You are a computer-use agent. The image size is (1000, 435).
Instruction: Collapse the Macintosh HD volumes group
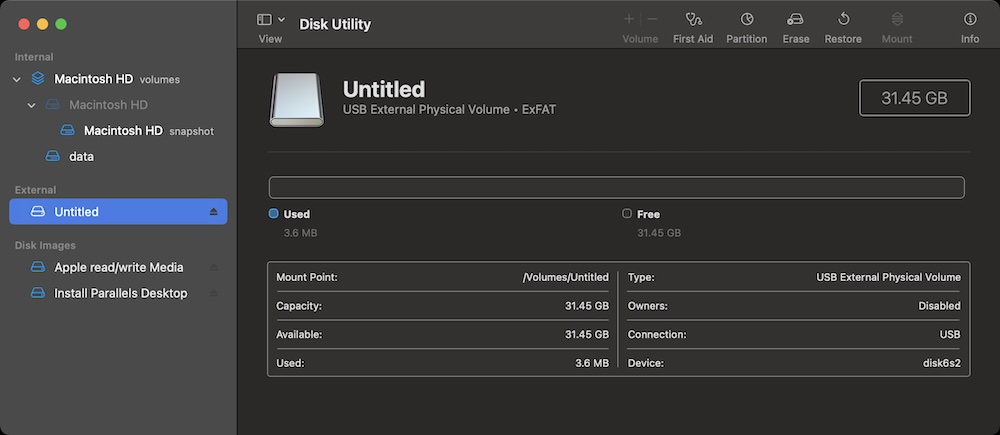(x=17, y=79)
